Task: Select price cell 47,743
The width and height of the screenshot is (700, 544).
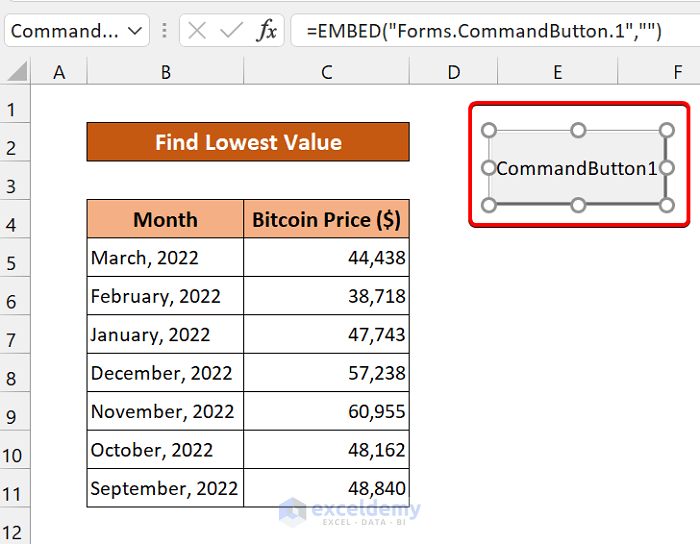Action: 327,334
